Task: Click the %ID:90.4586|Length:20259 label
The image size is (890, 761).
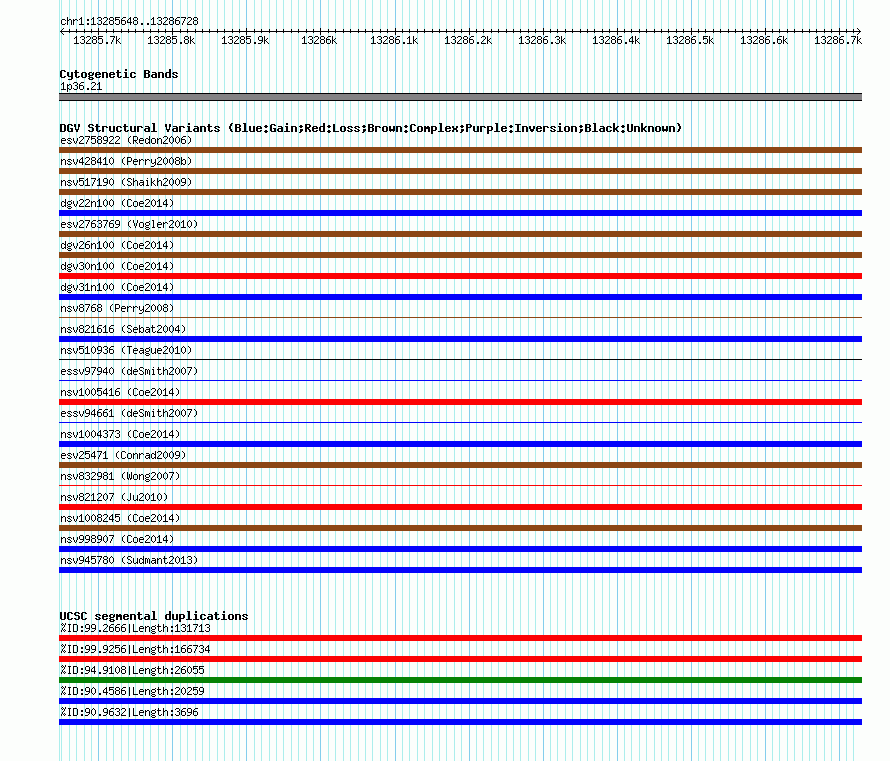Action: click(x=132, y=691)
